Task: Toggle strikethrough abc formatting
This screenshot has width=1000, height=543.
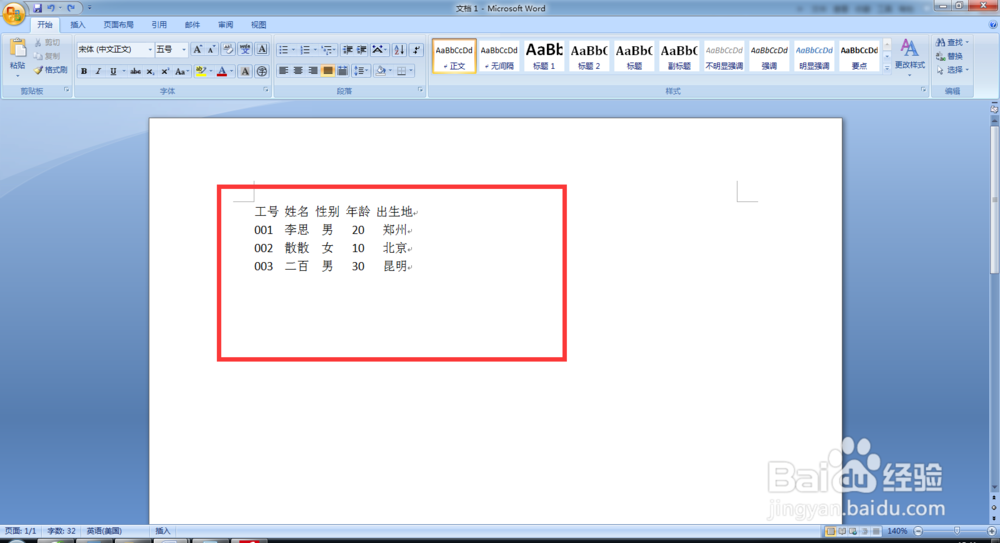Action: pyautogui.click(x=135, y=71)
